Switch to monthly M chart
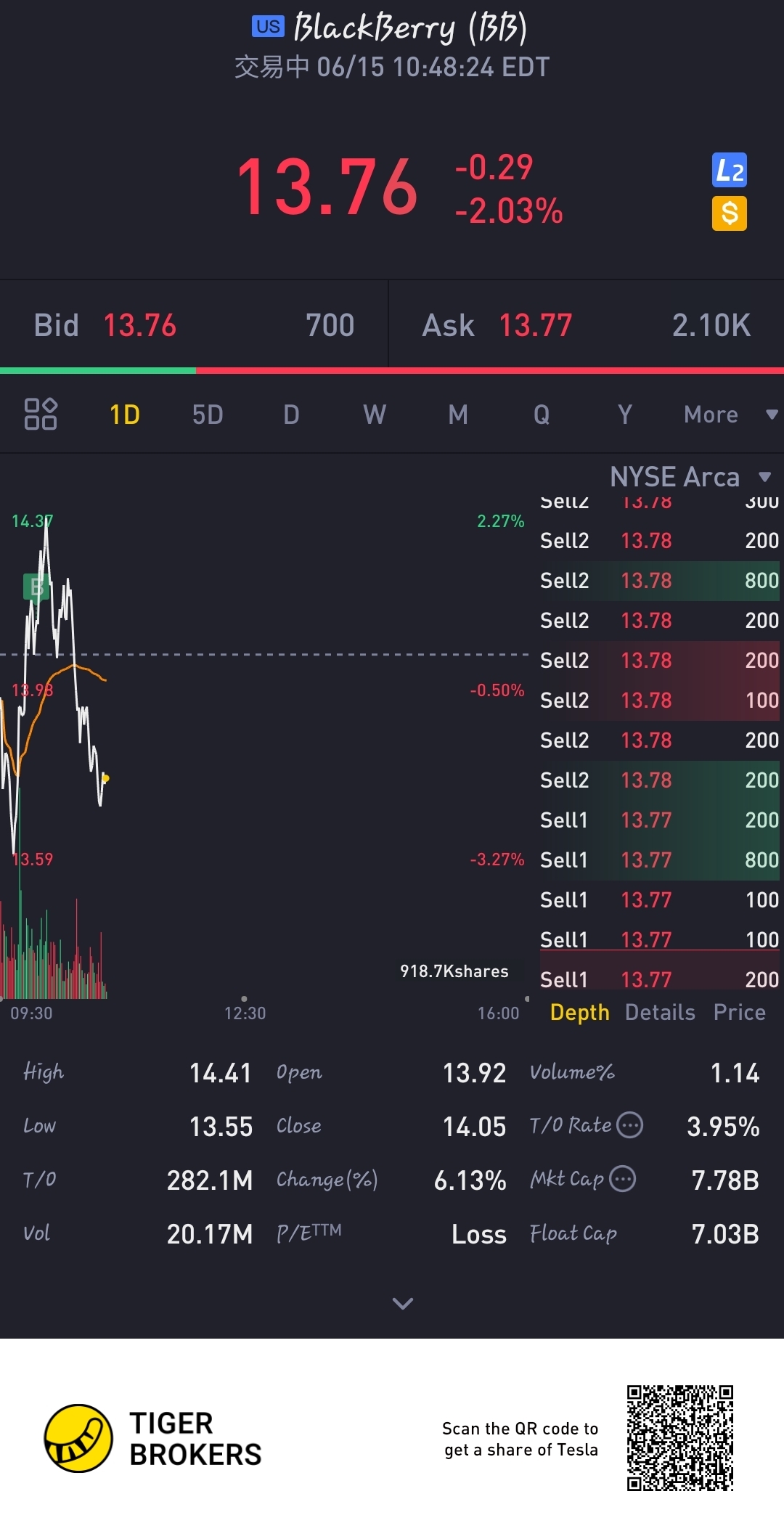 coord(458,415)
